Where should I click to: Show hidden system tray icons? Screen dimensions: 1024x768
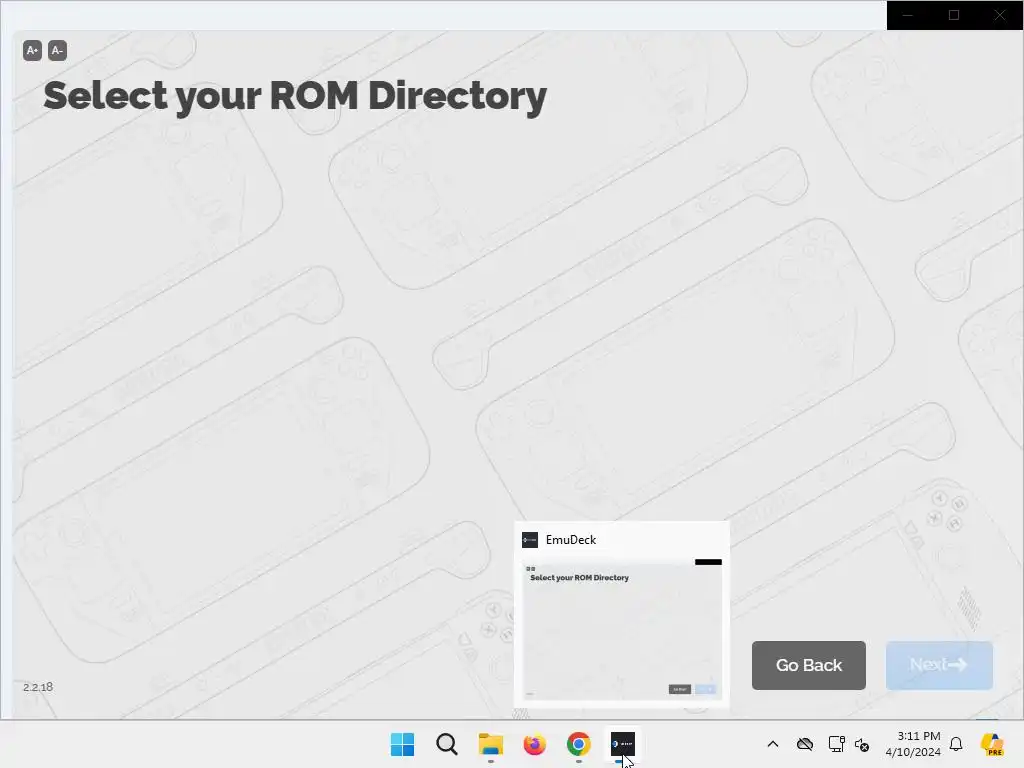[773, 744]
